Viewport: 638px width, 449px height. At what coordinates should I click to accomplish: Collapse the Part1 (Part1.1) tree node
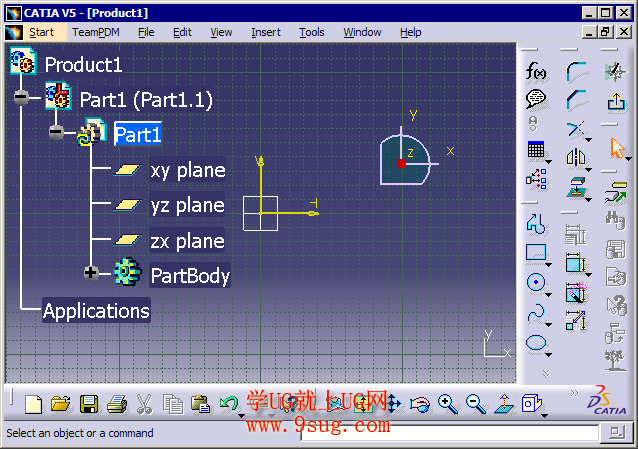click(x=21, y=97)
